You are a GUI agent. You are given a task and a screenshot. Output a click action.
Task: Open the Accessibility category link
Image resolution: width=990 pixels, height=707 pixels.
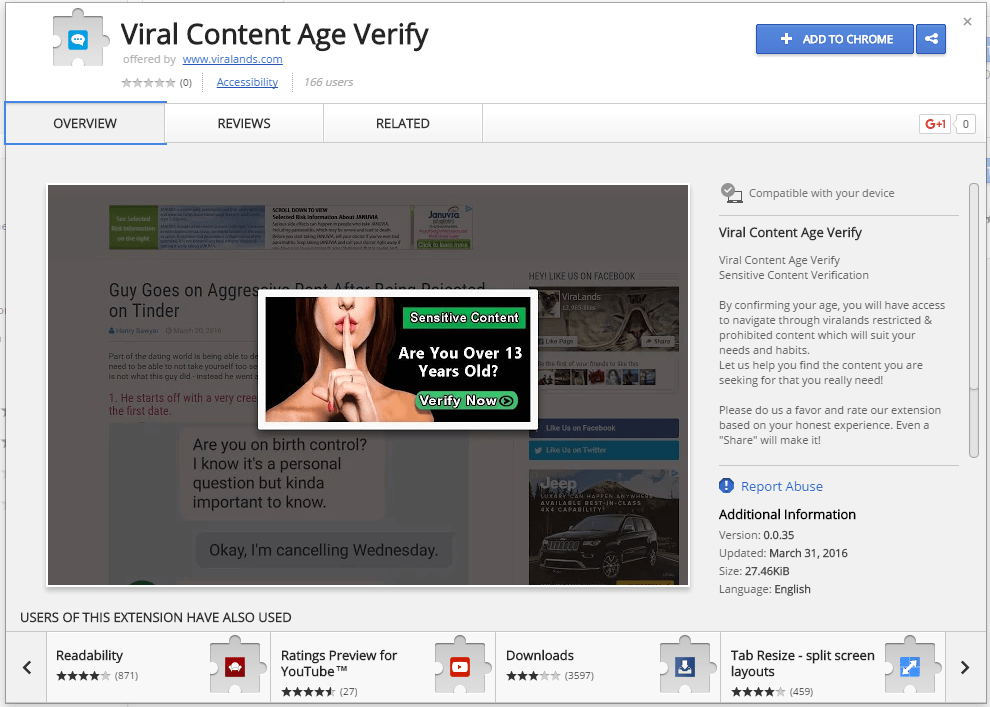coord(247,82)
